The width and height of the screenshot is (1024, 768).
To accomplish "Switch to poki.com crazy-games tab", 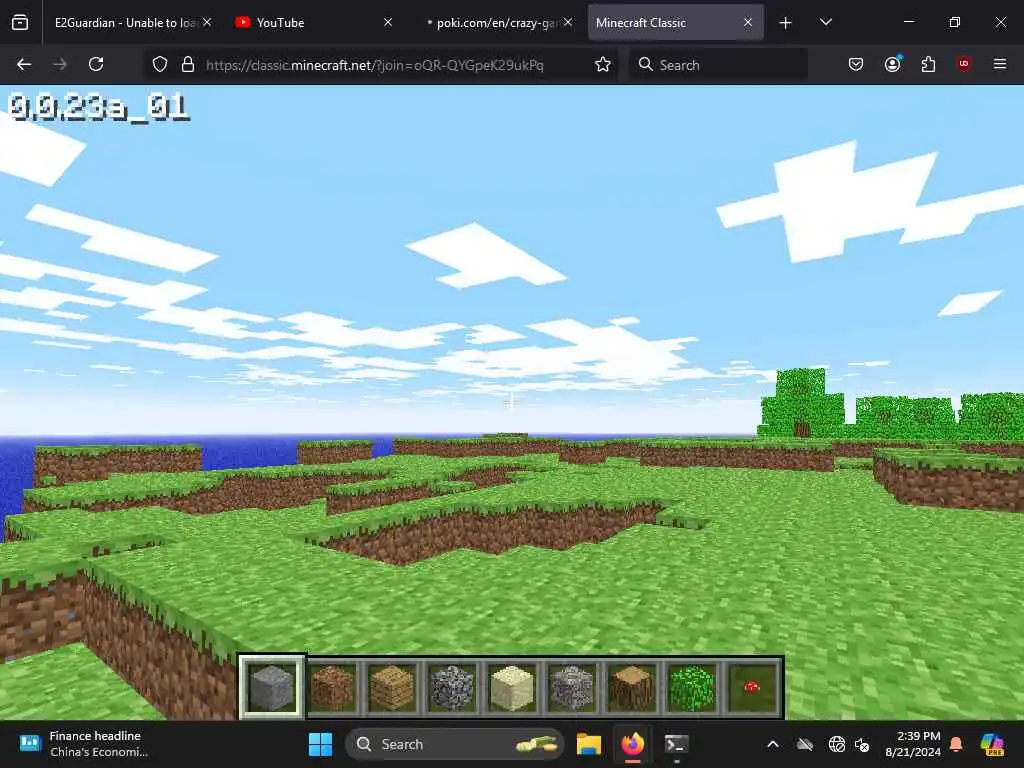I will [x=494, y=23].
